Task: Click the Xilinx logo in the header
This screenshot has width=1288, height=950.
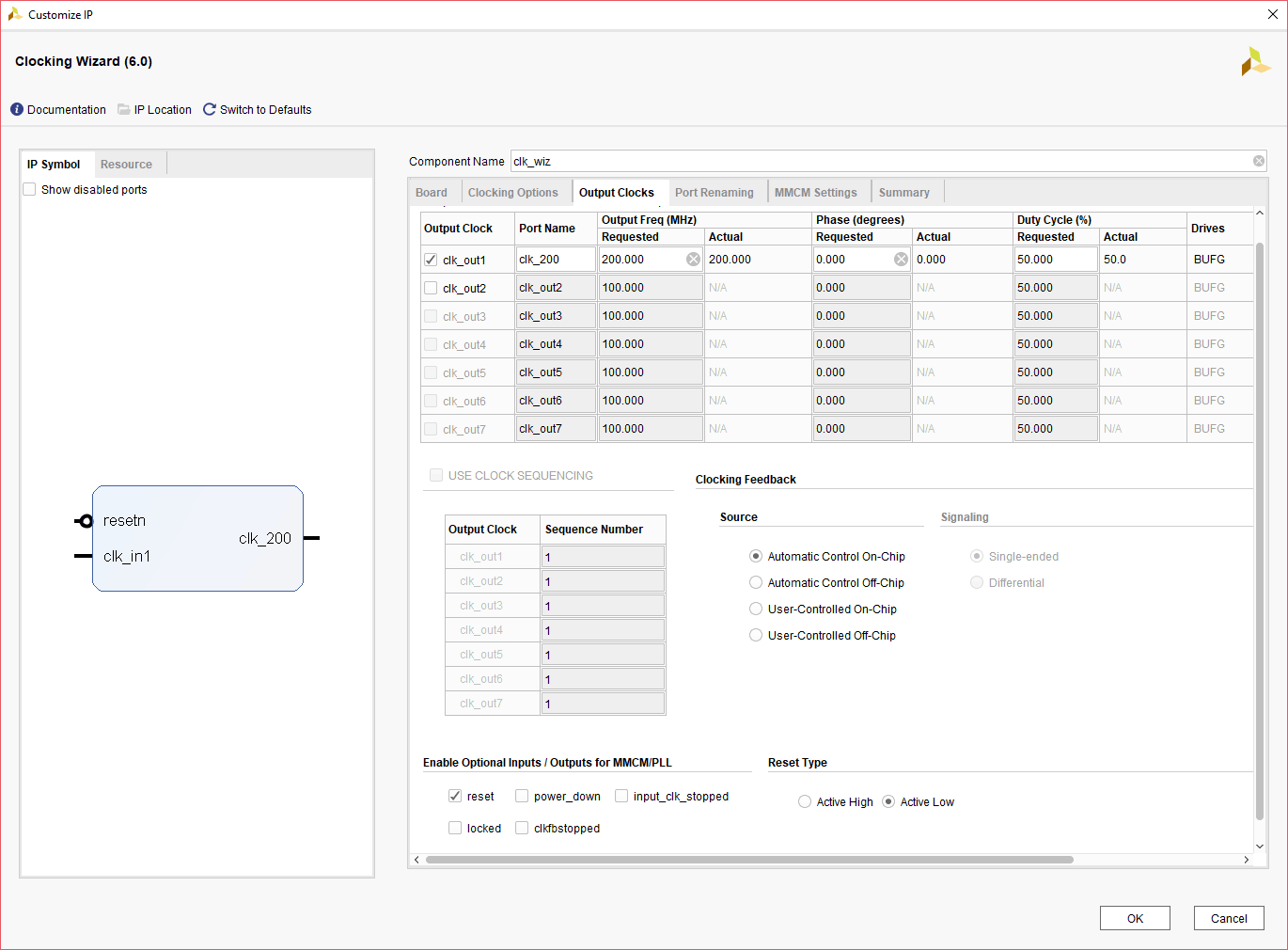Action: point(1255,62)
